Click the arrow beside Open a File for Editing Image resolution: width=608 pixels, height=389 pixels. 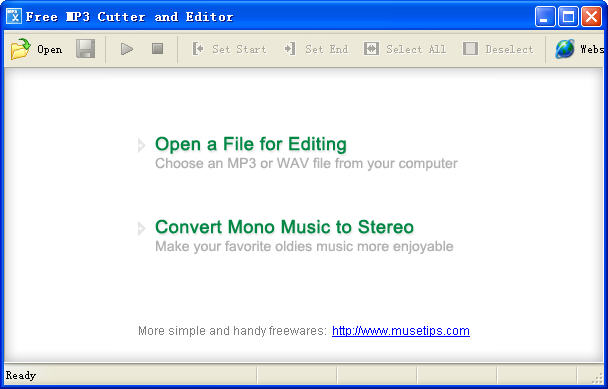(142, 145)
